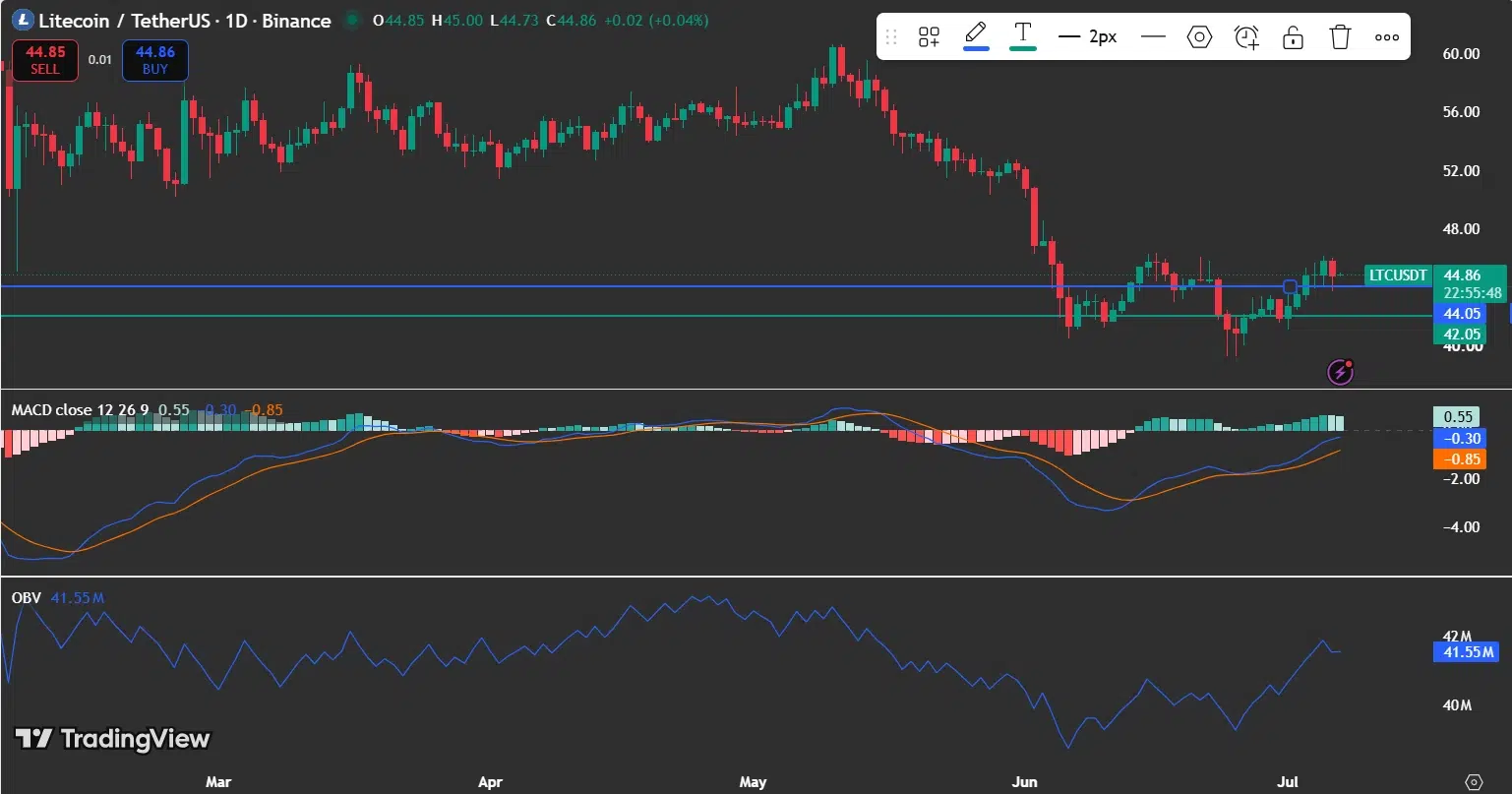The width and height of the screenshot is (1512, 794).
Task: Click the Jun label on time axis
Action: tap(1025, 782)
